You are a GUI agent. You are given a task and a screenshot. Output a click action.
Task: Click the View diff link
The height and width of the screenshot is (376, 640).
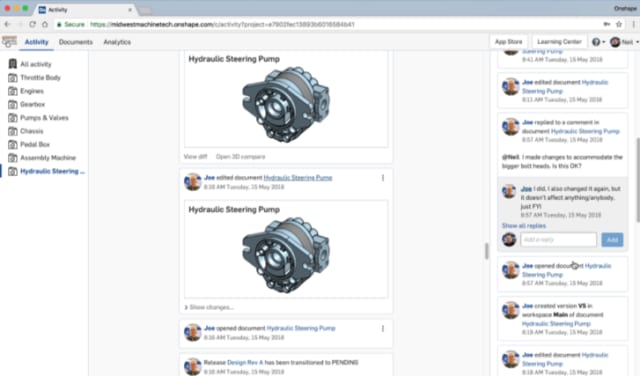[196, 157]
